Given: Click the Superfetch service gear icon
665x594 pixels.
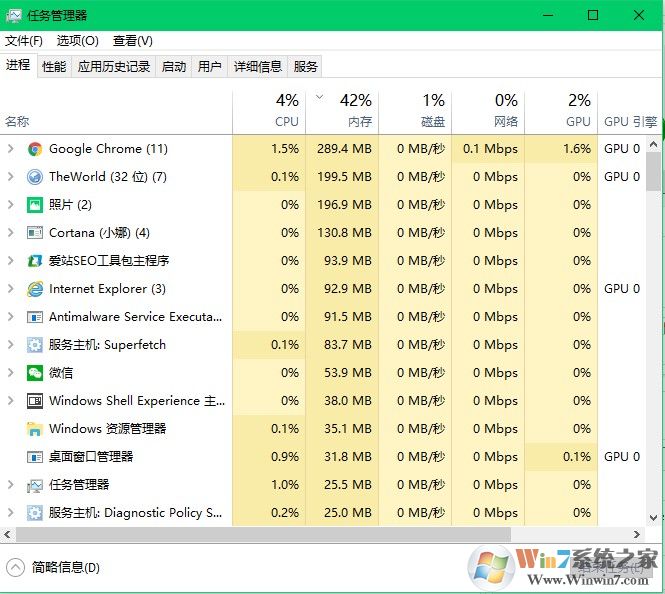Looking at the screenshot, I should pyautogui.click(x=35, y=345).
